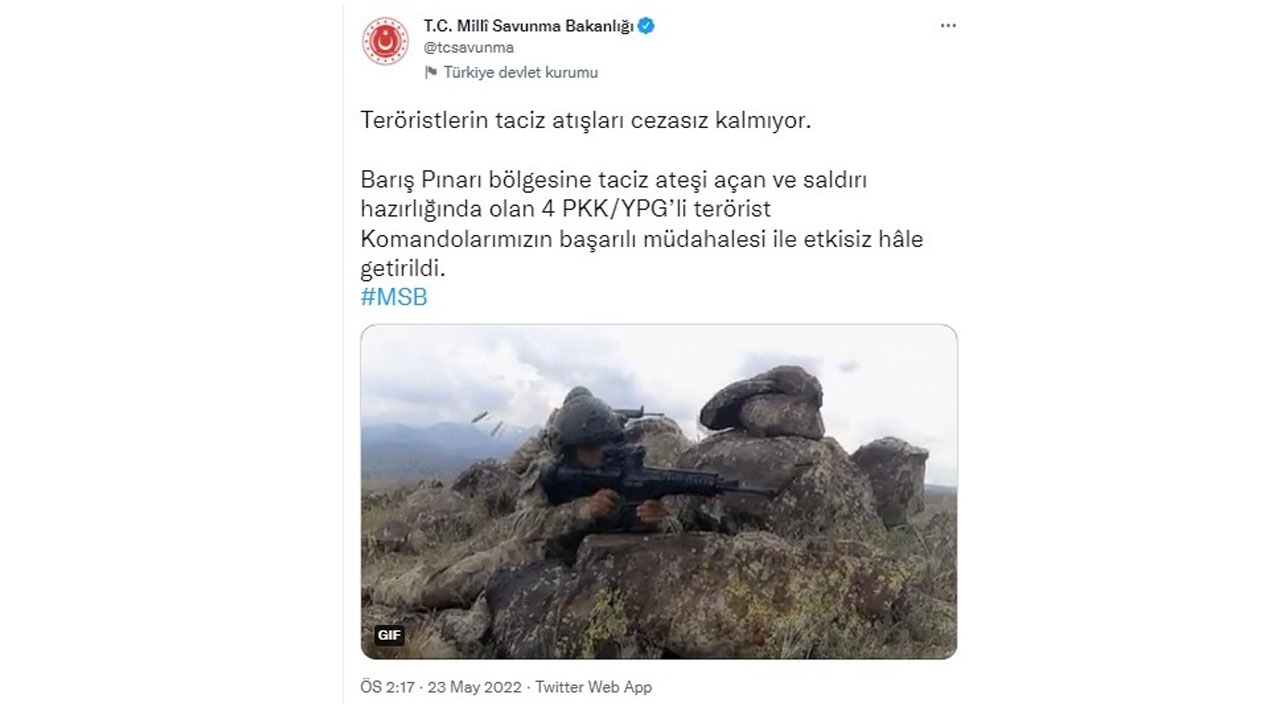Play the soldier GIF media
Image resolution: width=1280 pixels, height=704 pixels.
[659, 491]
